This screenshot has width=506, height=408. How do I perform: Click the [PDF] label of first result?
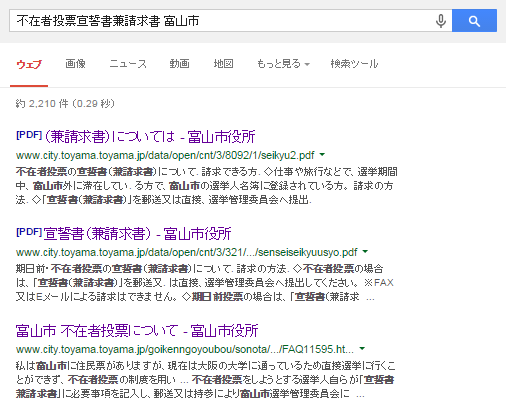pyautogui.click(x=29, y=135)
